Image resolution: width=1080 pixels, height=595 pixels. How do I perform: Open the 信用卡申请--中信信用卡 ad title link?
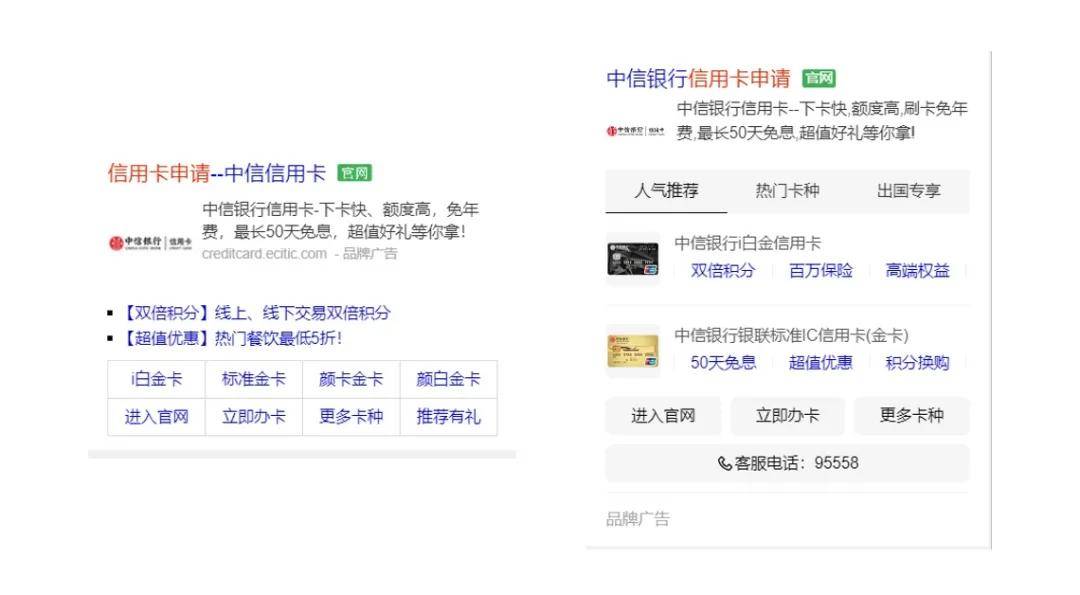coord(216,174)
